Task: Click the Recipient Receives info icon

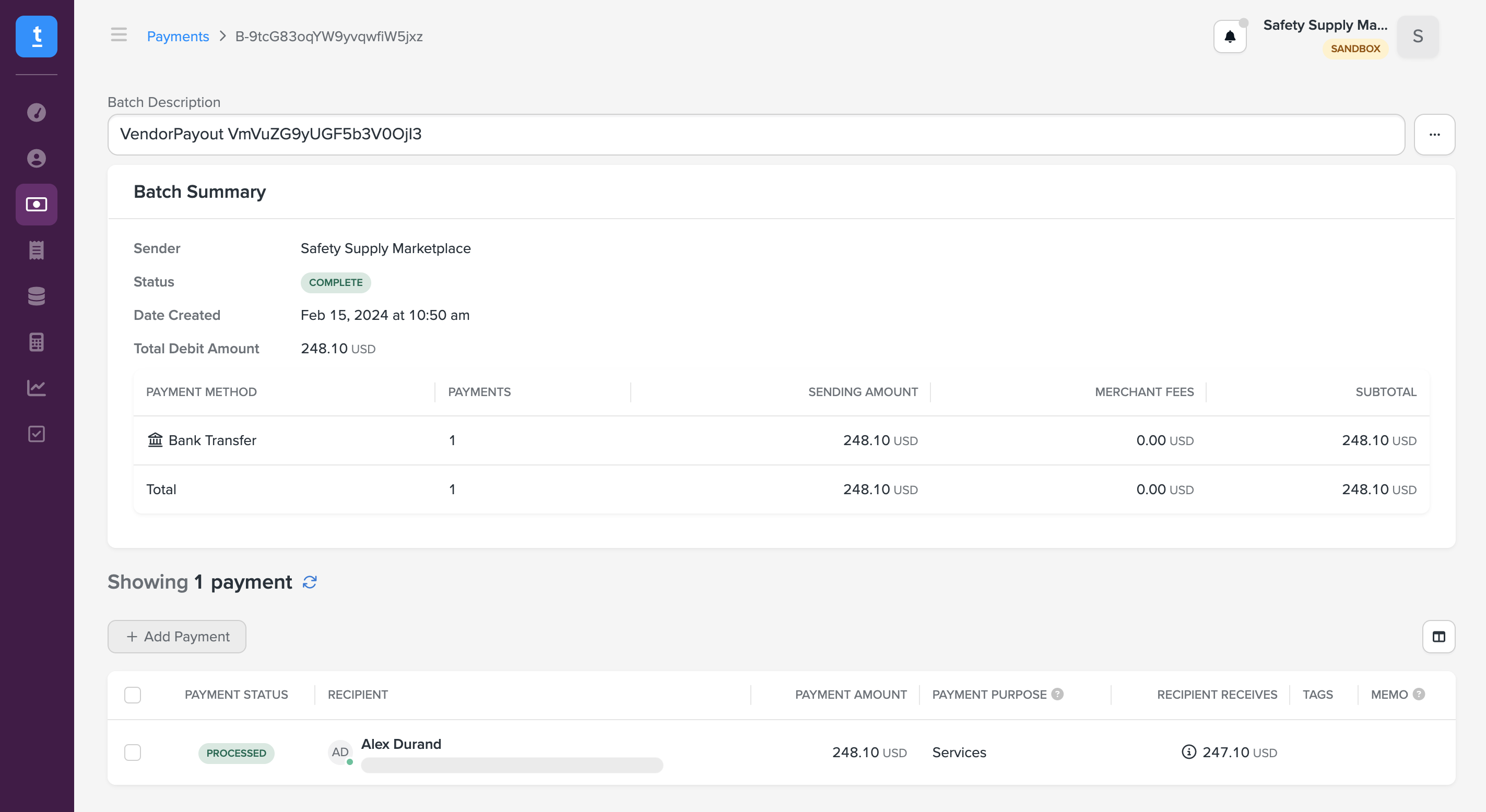Action: coord(1188,752)
